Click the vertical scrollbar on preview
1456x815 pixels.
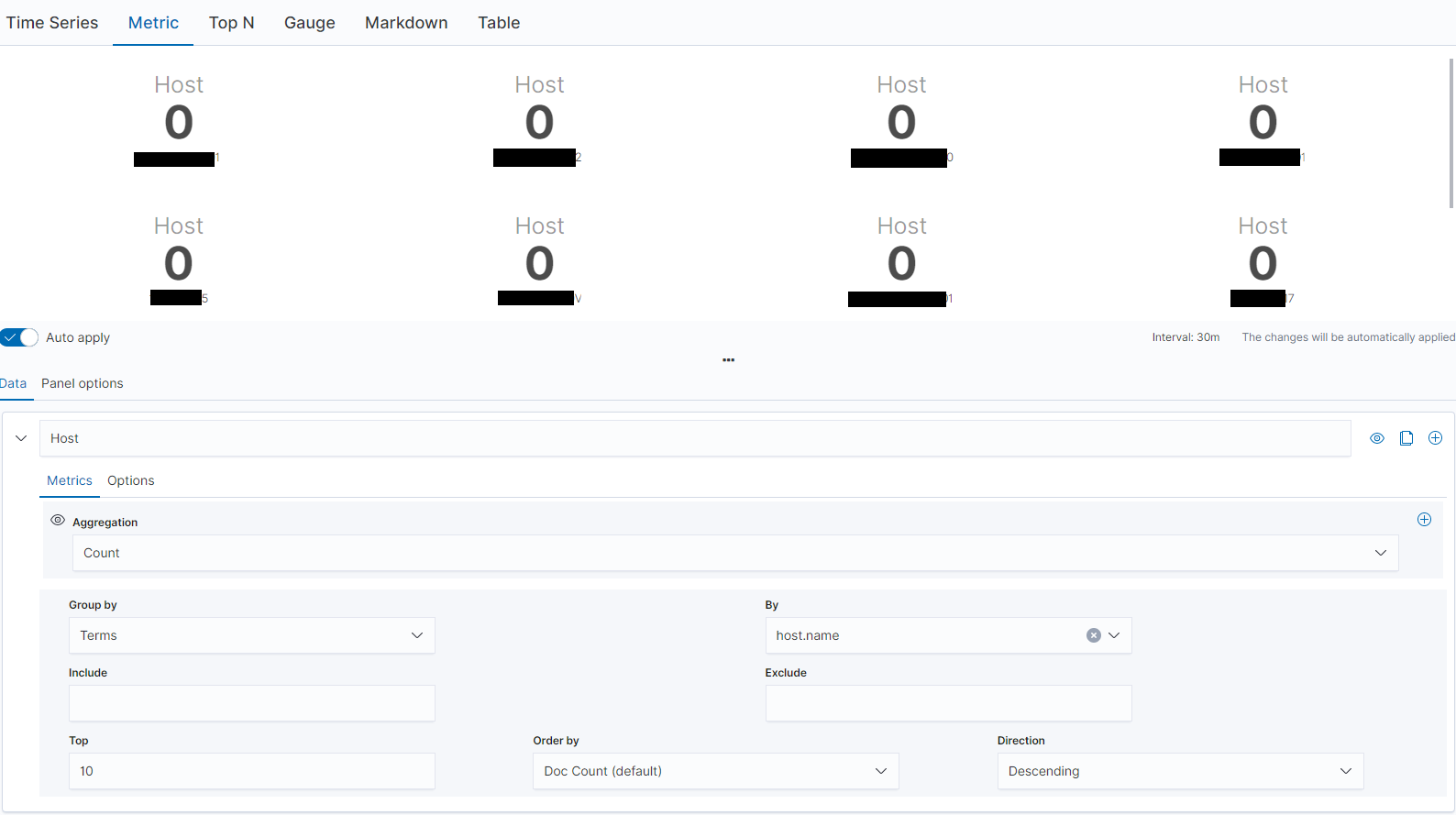tap(1451, 133)
